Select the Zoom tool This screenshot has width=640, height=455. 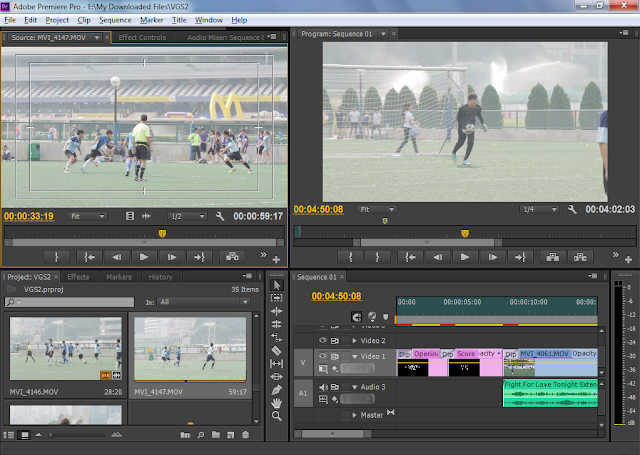[277, 416]
